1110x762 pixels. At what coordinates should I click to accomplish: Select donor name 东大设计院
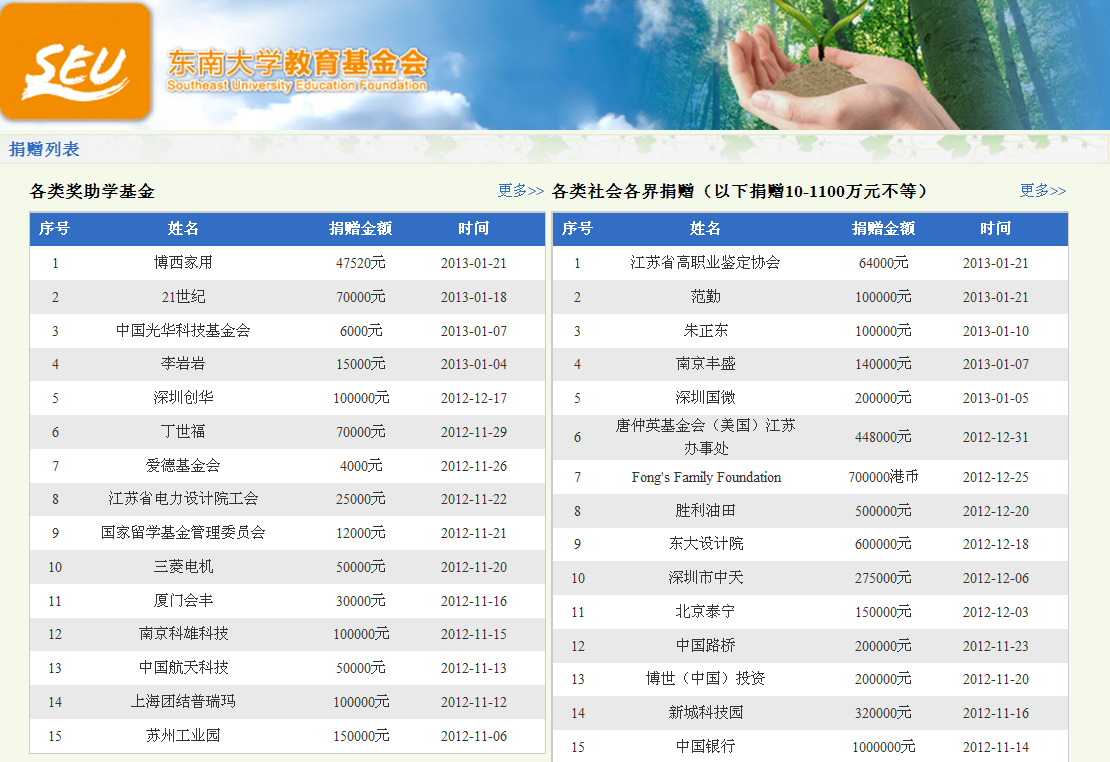706,544
